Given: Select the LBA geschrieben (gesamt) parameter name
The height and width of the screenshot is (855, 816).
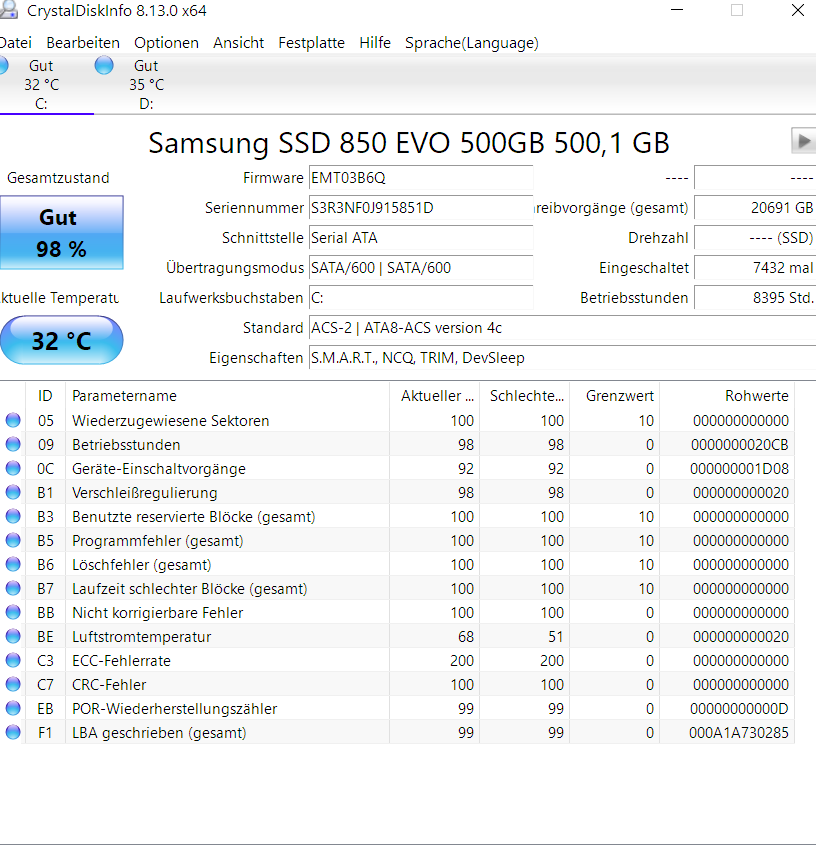Looking at the screenshot, I should pos(159,733).
